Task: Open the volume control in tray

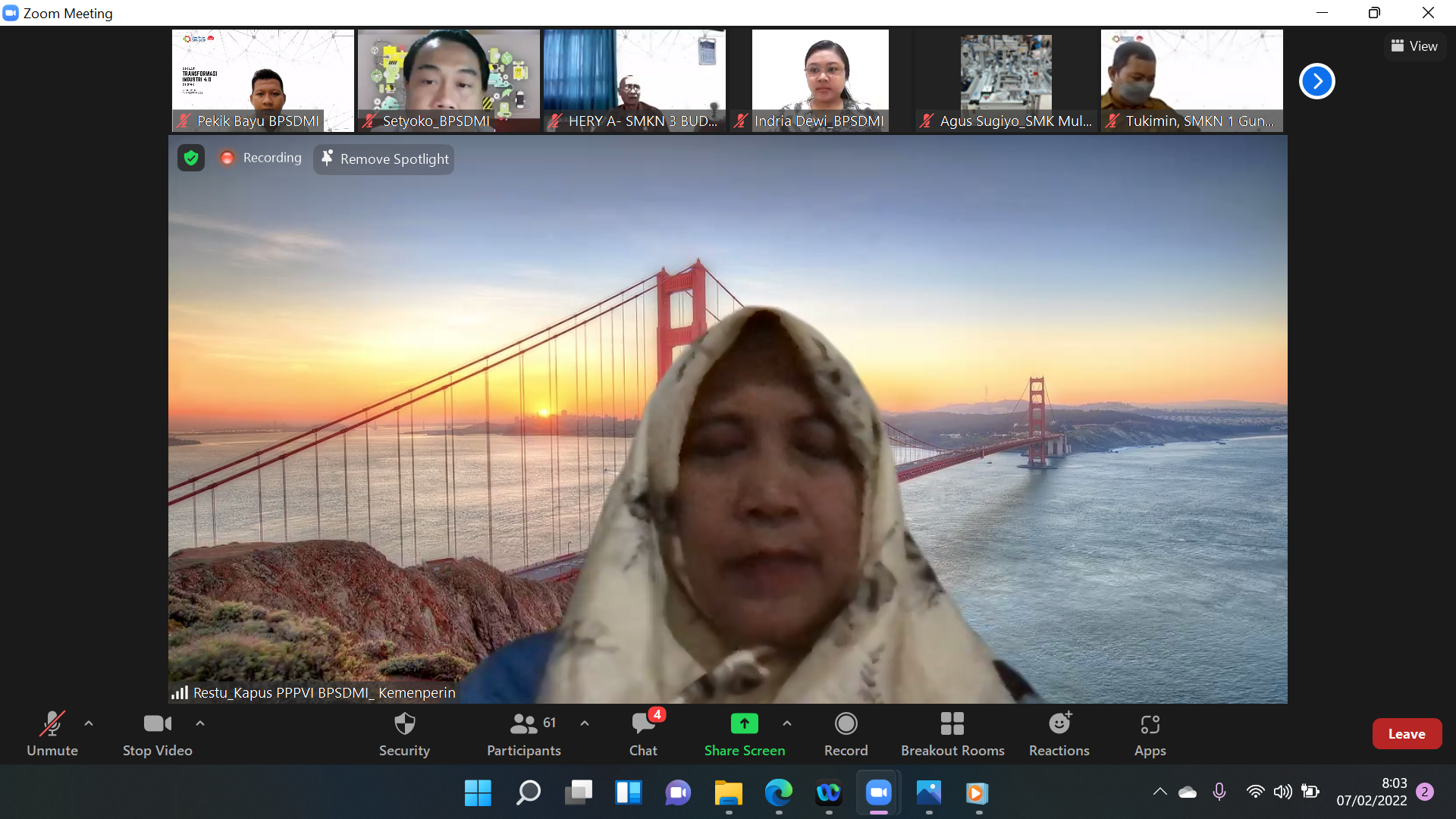Action: click(1282, 792)
